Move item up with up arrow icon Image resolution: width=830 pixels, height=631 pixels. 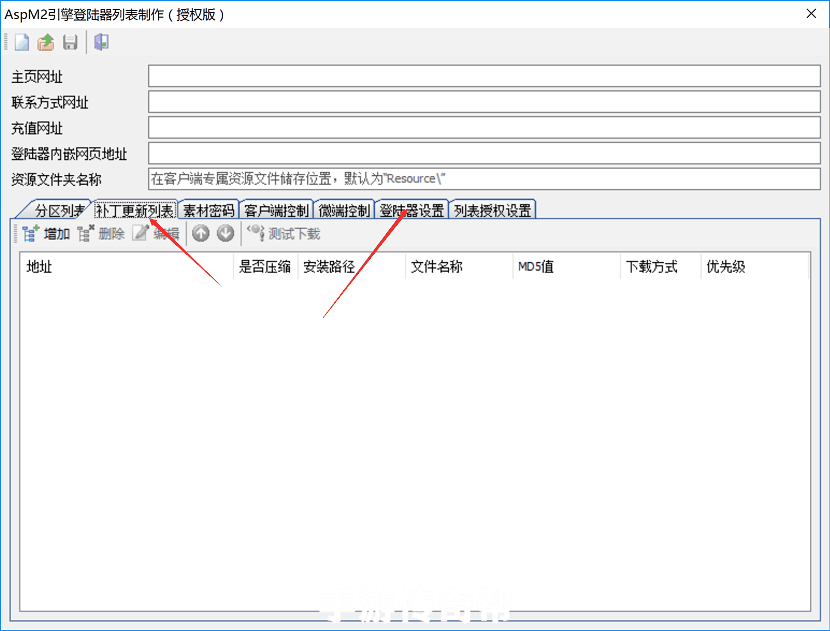click(x=201, y=233)
